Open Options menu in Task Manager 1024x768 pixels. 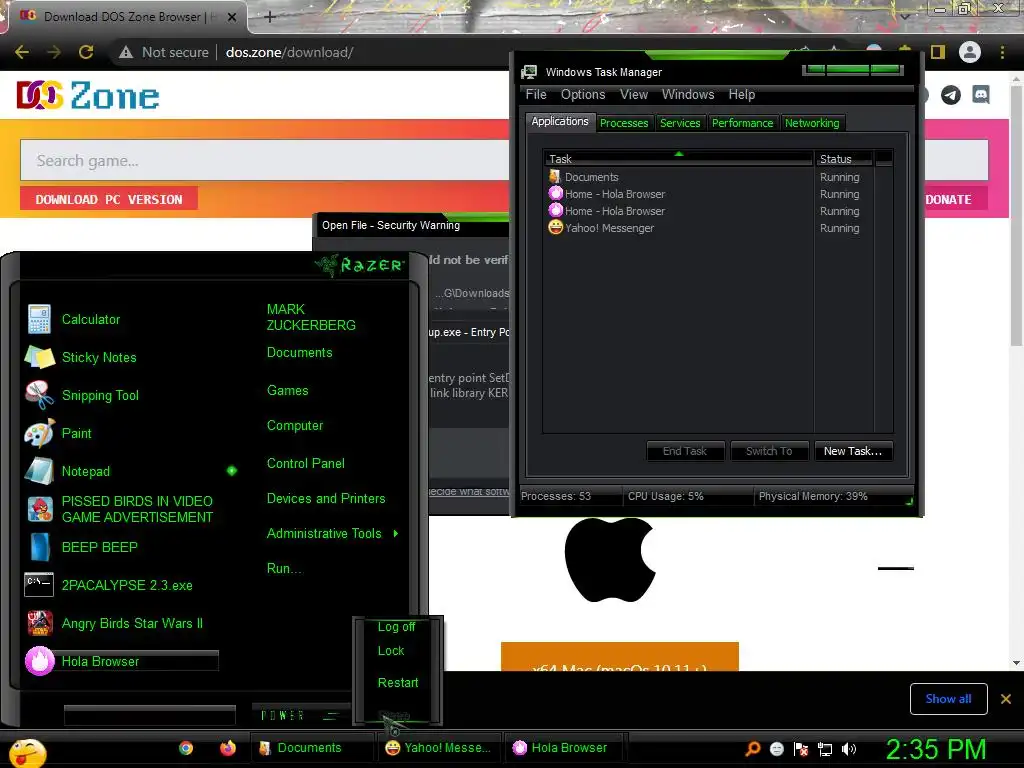(x=583, y=95)
